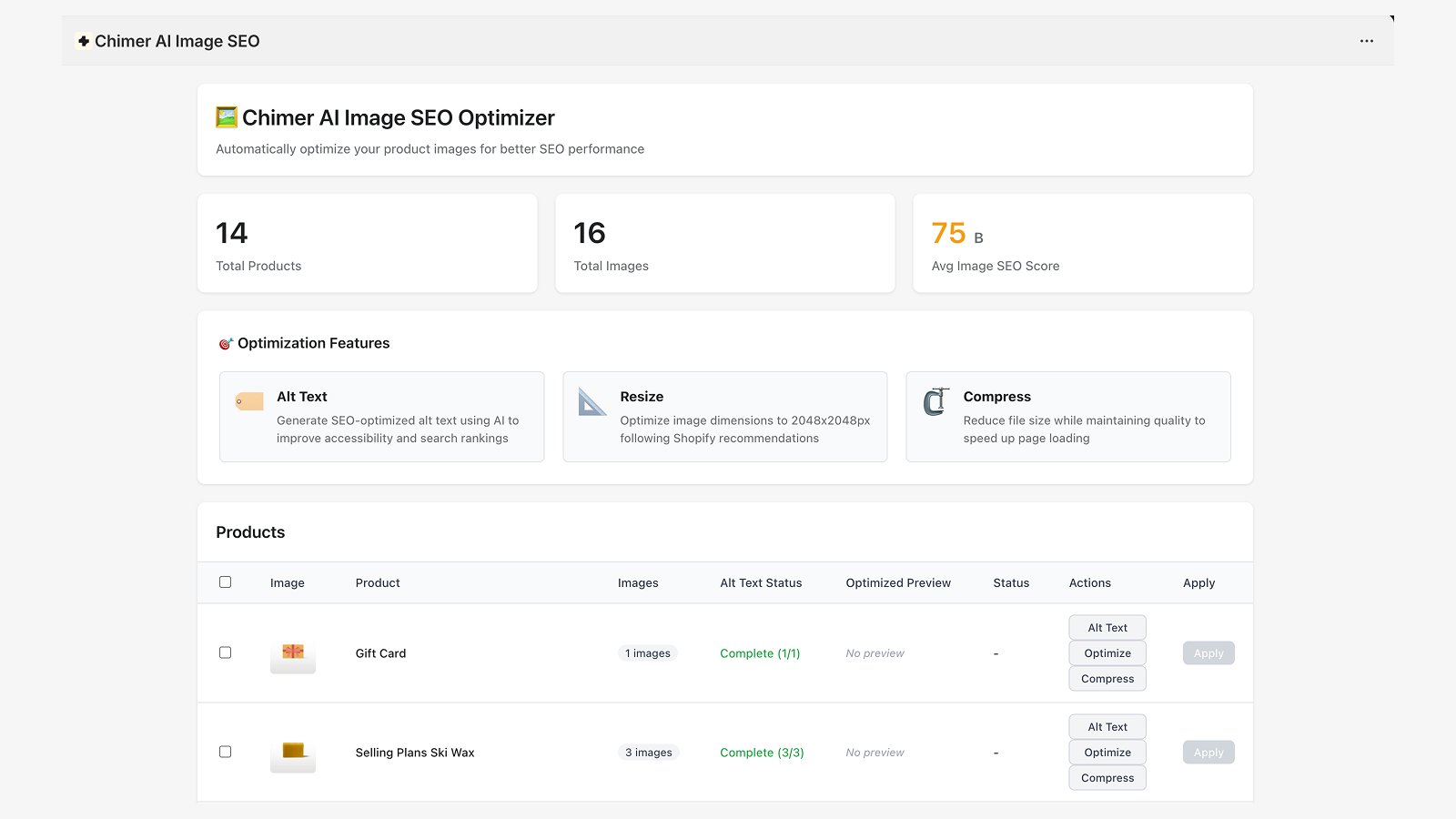Open Complete (3/3) status for Ski Wax
Viewport: 1456px width, 819px height.
(x=761, y=752)
